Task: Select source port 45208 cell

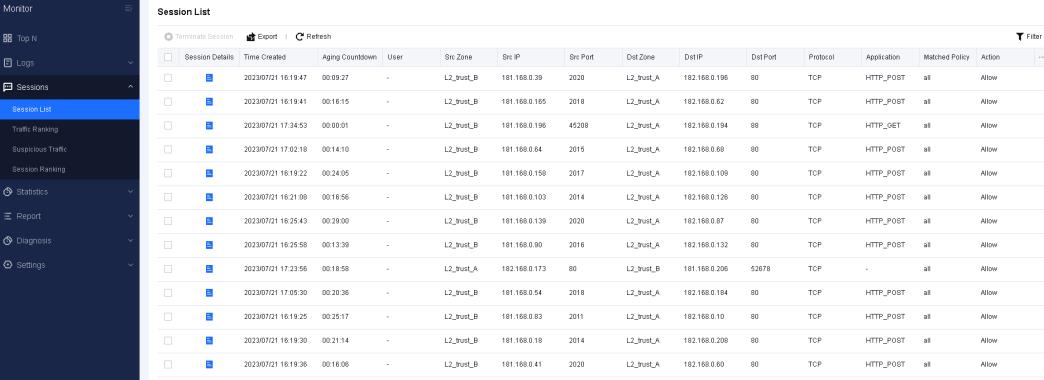Action: point(579,126)
